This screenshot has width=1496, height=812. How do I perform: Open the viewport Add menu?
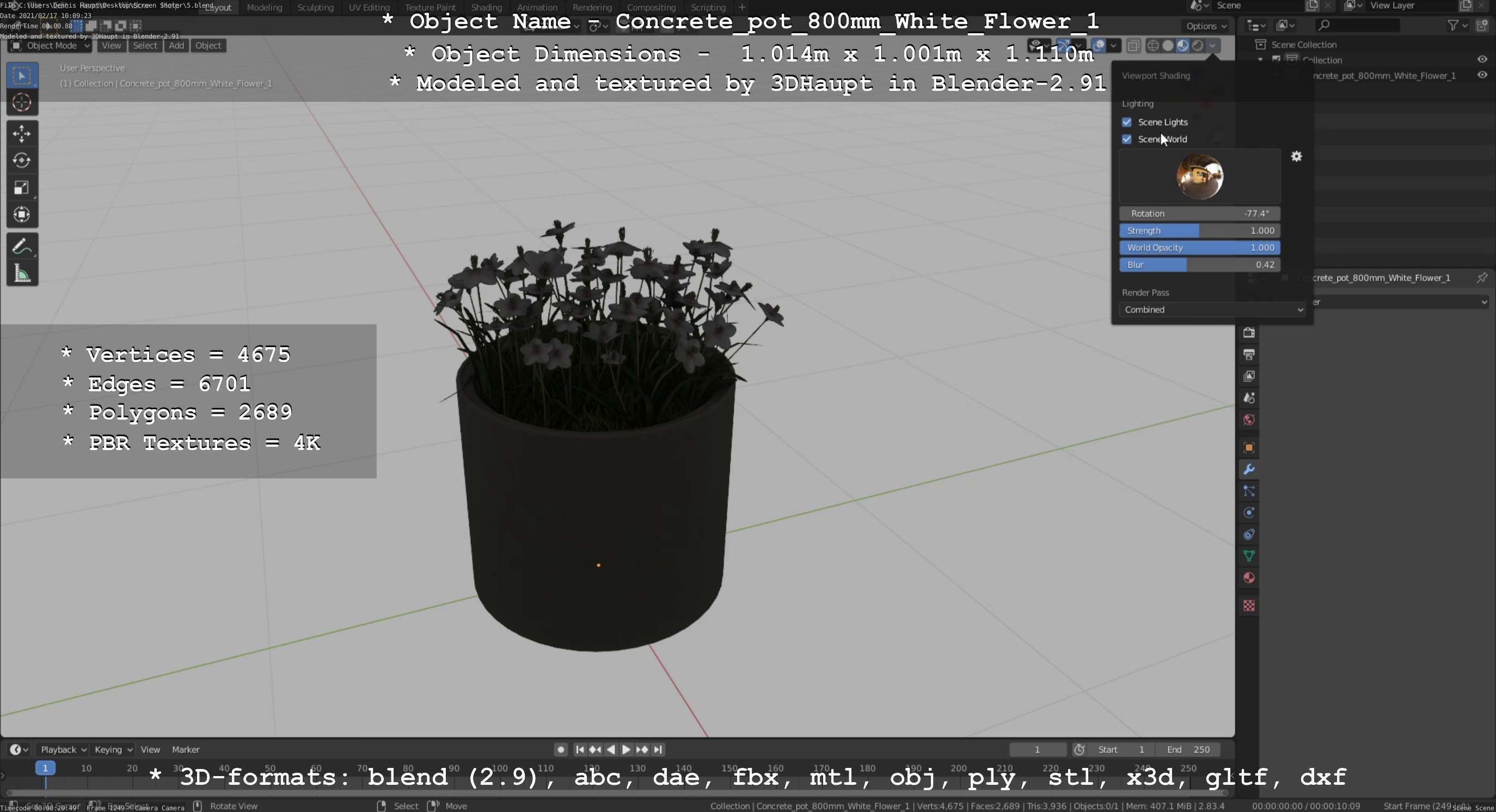tap(176, 45)
